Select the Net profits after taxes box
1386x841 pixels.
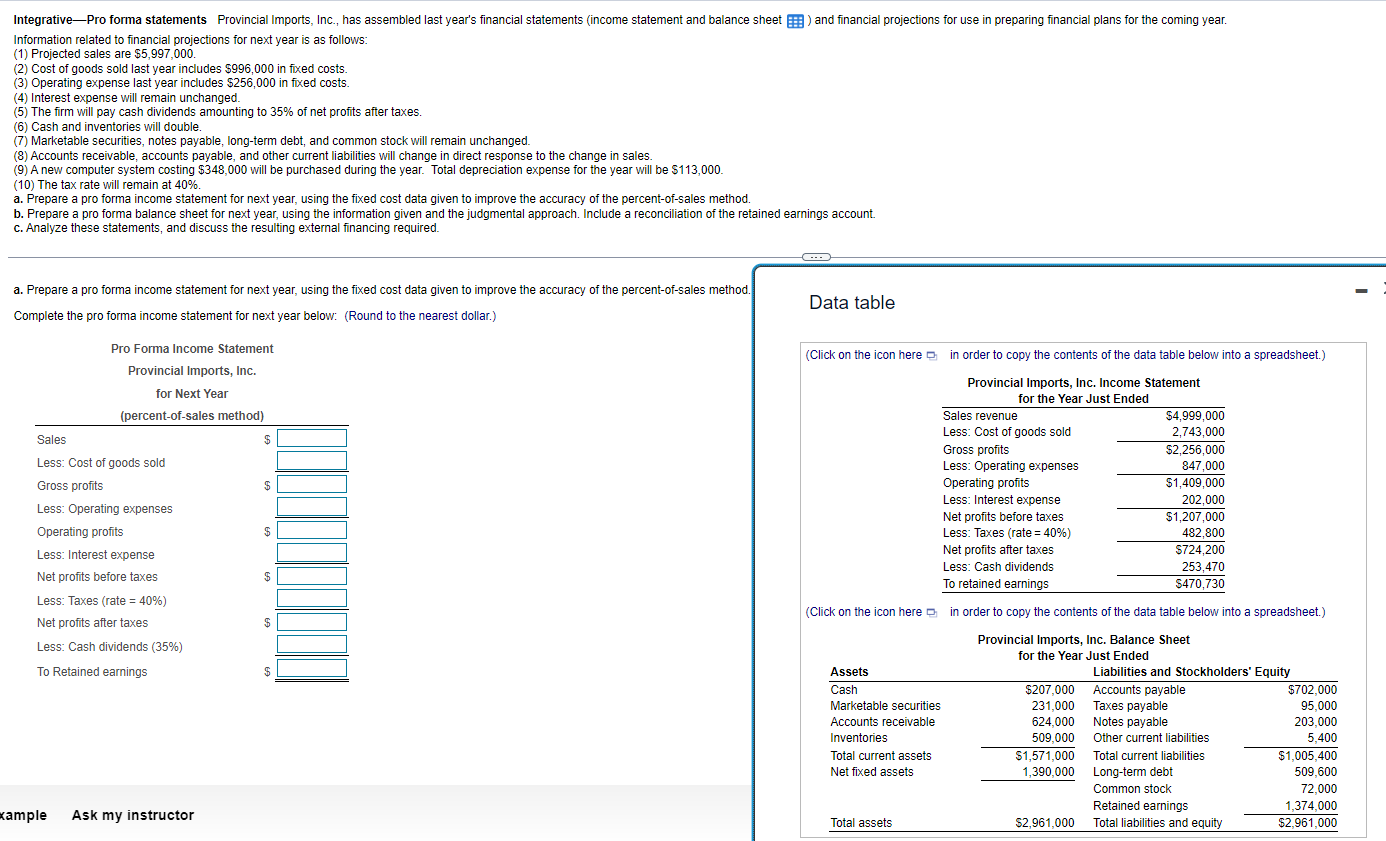coord(312,621)
